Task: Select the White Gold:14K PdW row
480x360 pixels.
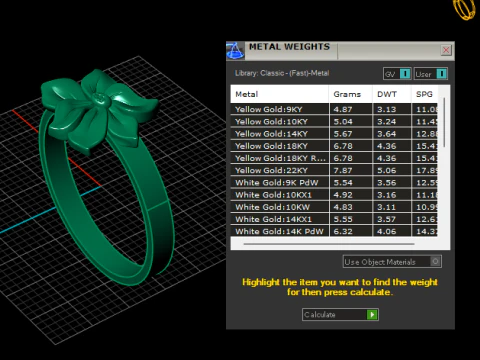Action: coord(334,231)
